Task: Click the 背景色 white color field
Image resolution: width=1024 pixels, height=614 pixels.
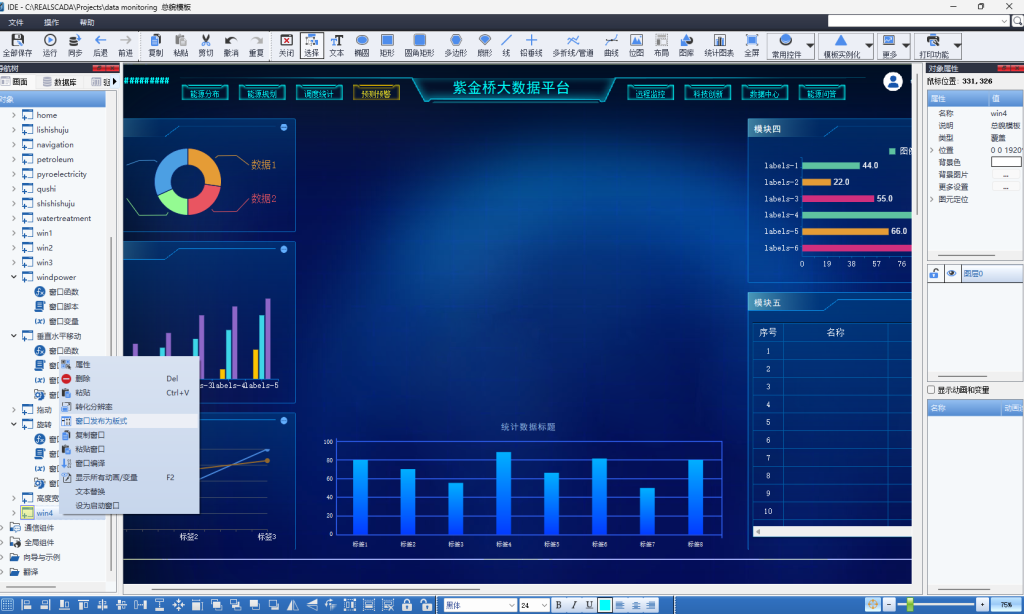Action: click(1005, 162)
